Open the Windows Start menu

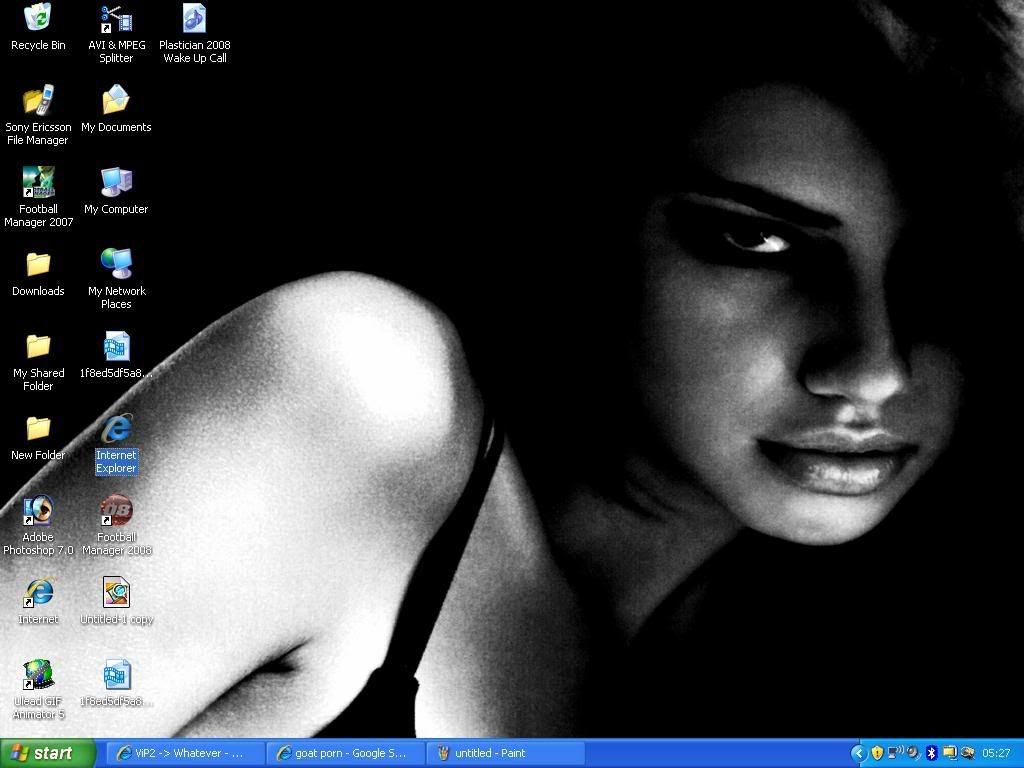pyautogui.click(x=47, y=753)
